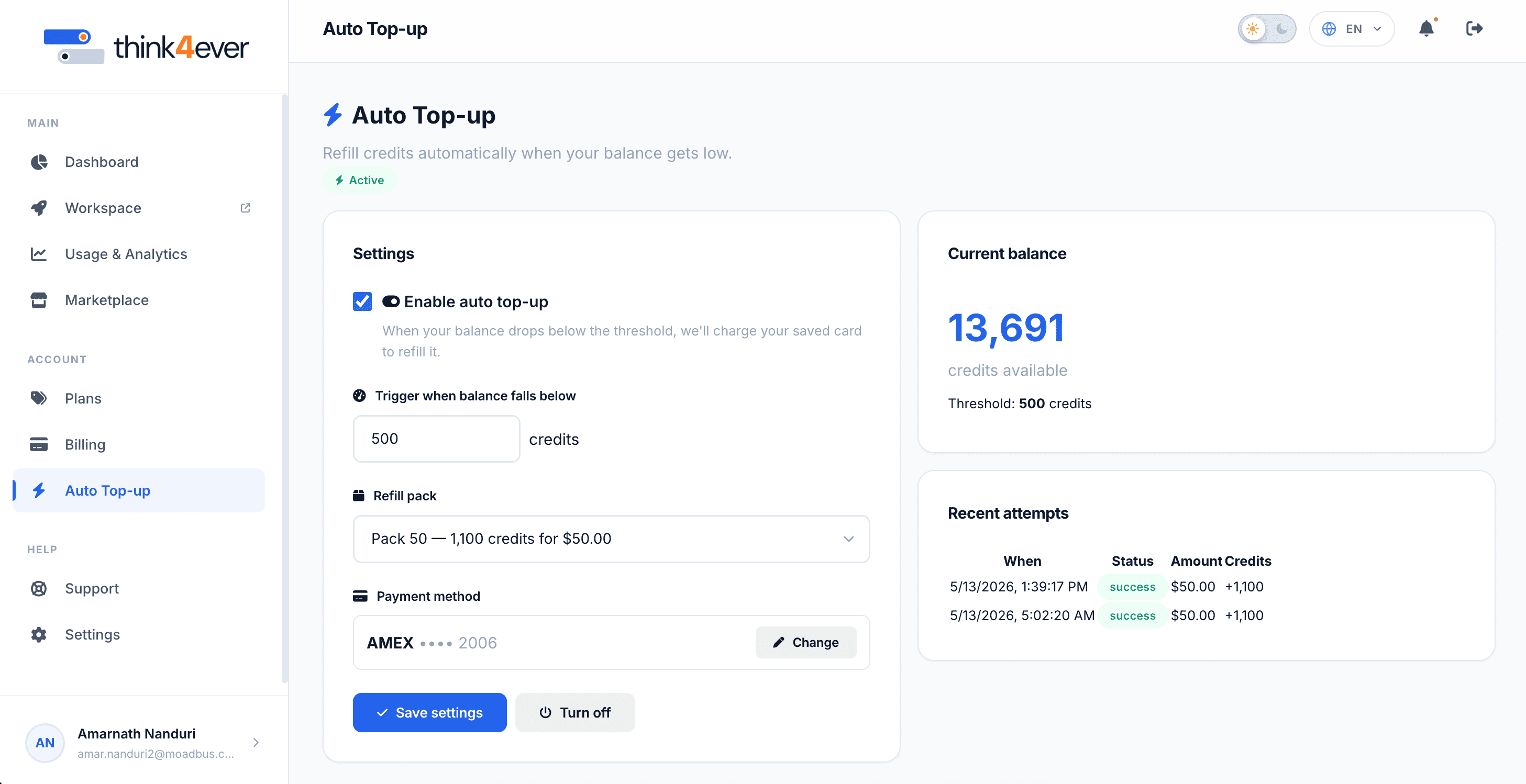Open the Marketplace section

[x=139, y=300]
